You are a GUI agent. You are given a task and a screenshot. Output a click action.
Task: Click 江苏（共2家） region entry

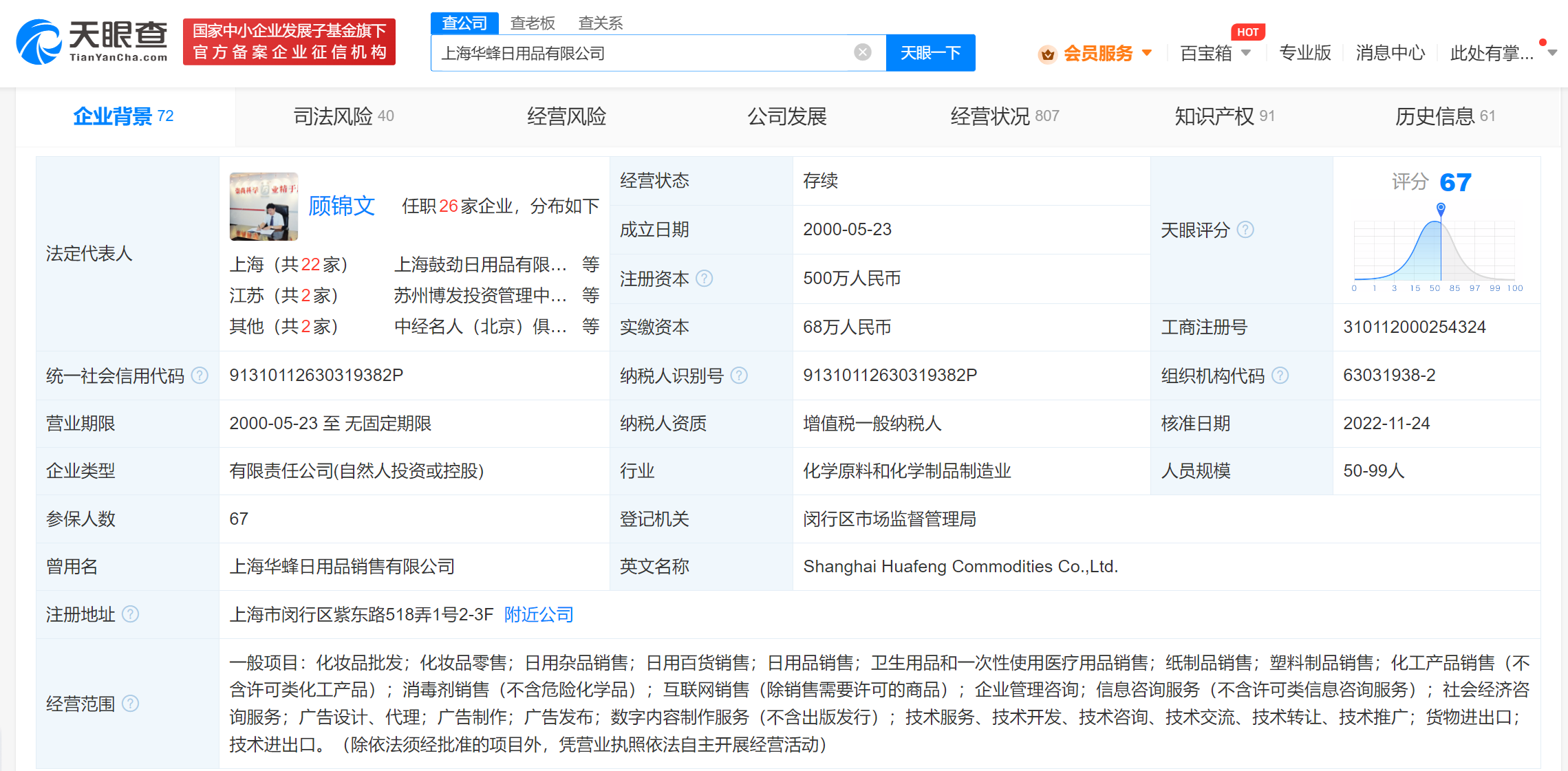click(284, 296)
